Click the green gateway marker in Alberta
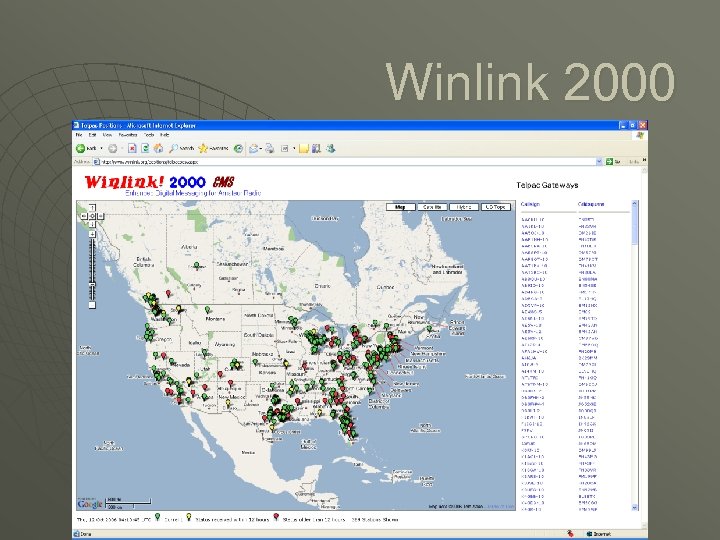 [197, 265]
